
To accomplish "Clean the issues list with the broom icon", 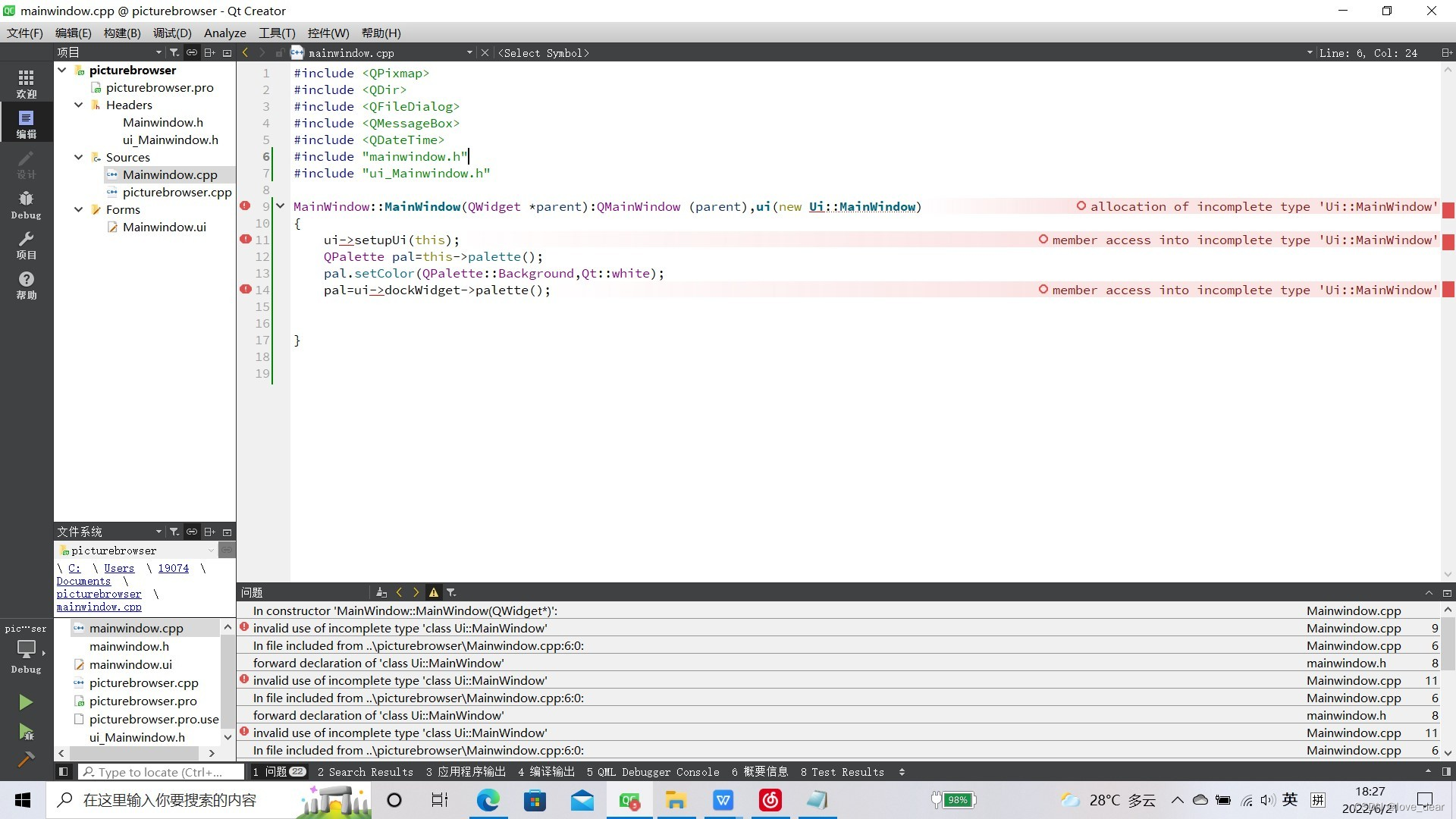I will [381, 592].
